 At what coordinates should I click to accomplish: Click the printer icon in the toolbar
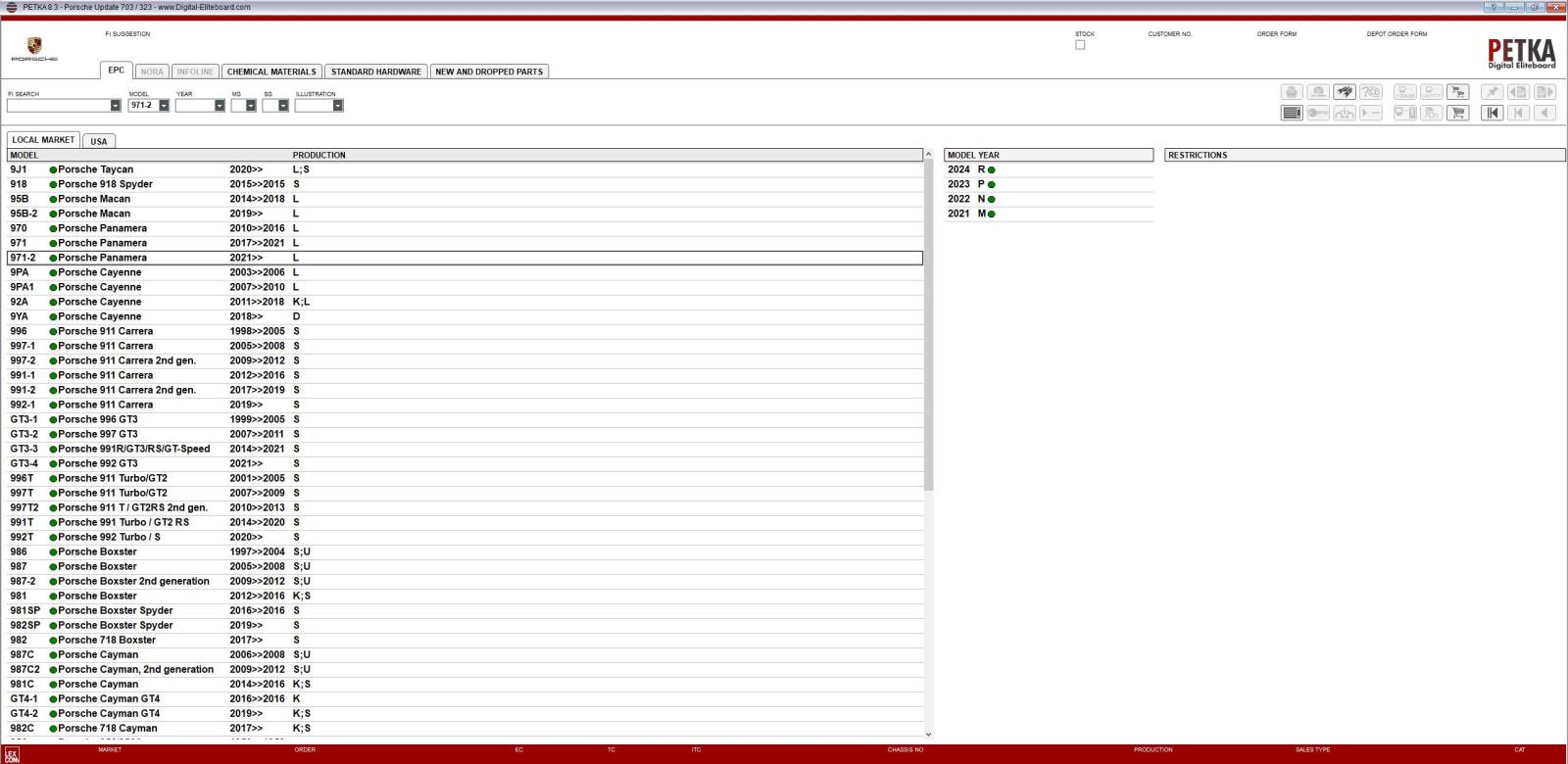point(1292,92)
